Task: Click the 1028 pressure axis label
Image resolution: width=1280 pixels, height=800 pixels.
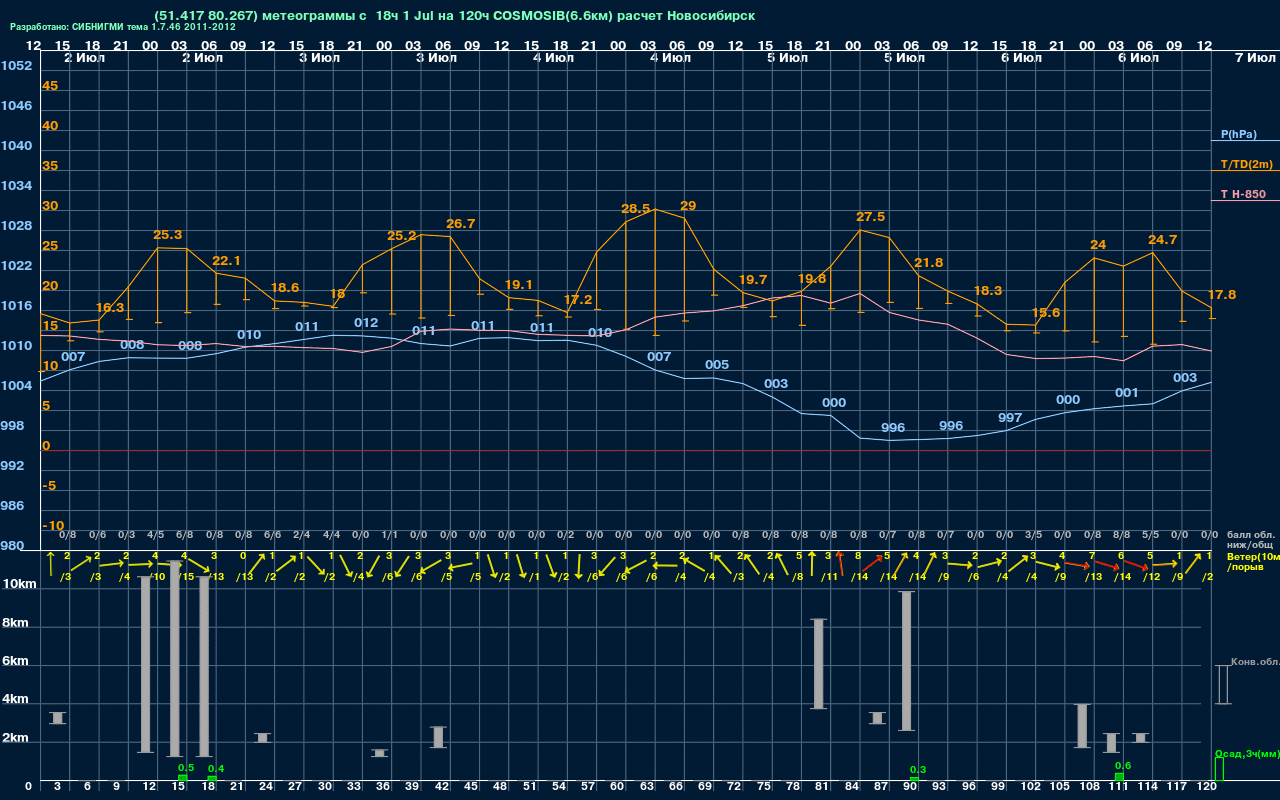Action: (15, 226)
